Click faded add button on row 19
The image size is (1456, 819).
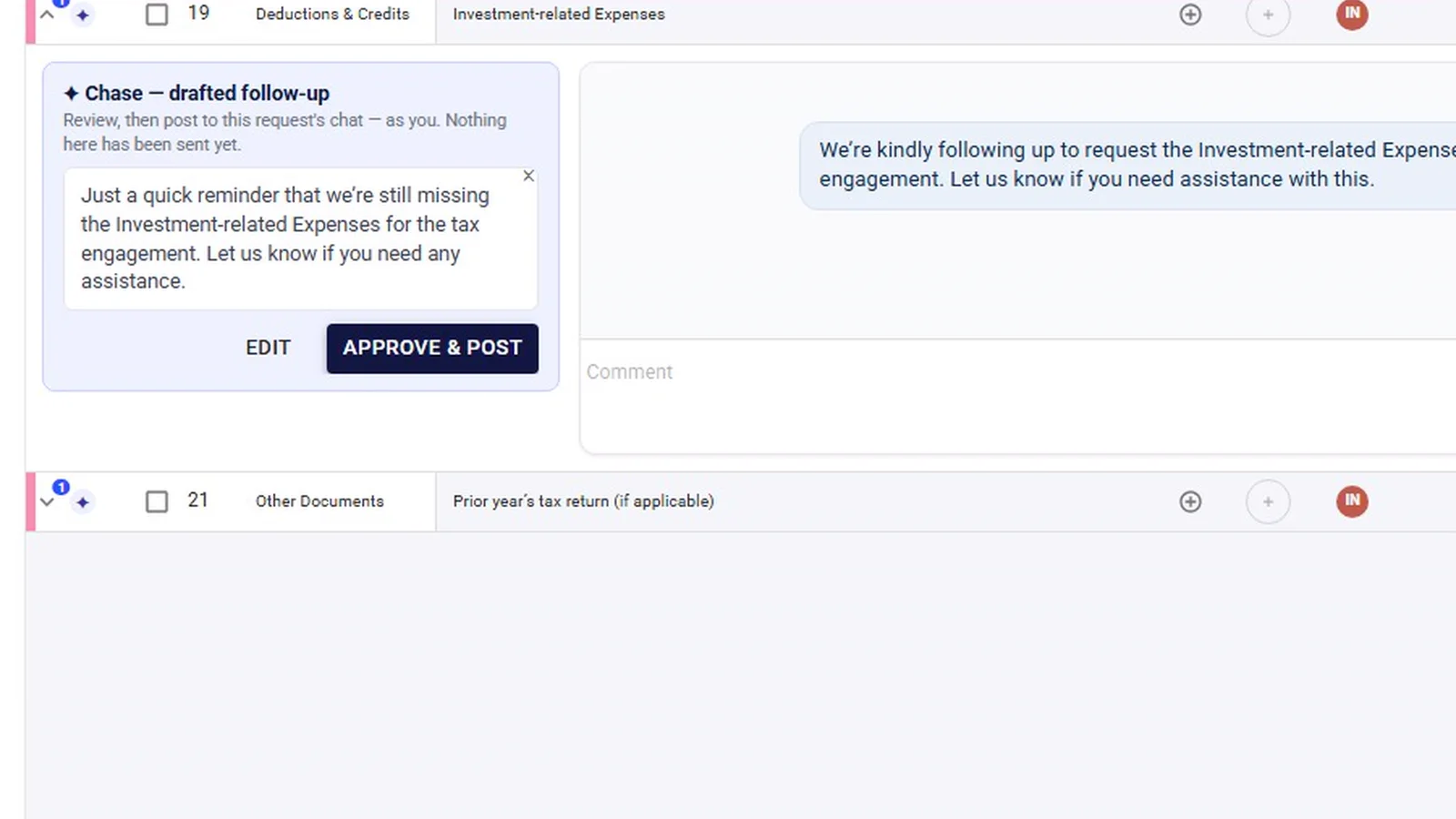coord(1268,15)
